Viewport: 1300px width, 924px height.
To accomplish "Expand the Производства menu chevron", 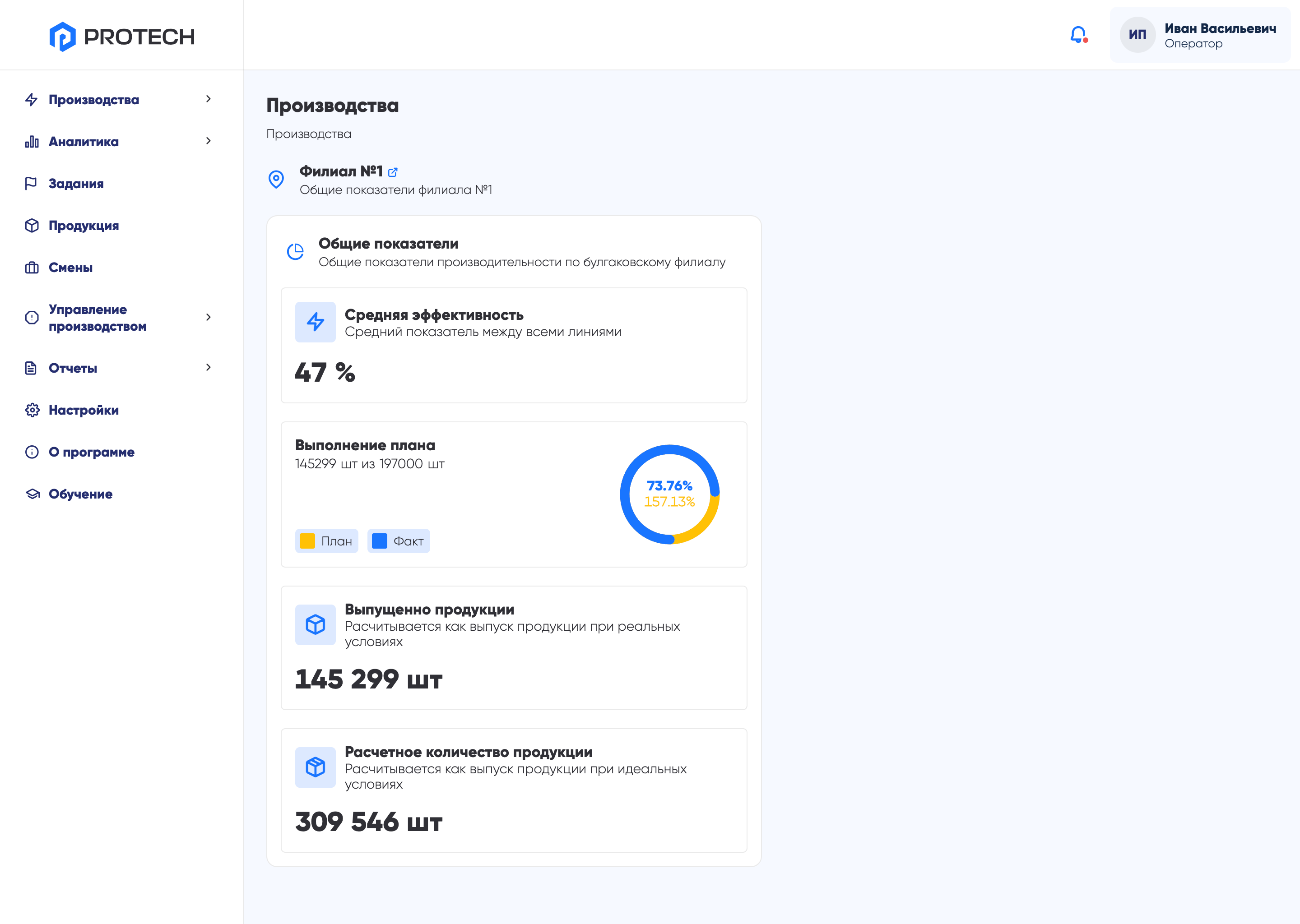I will click(x=209, y=99).
